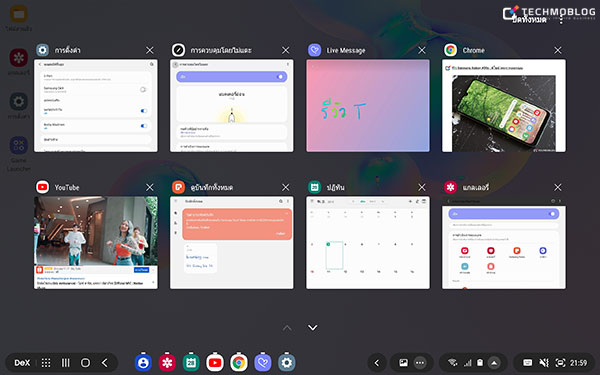Collapse tray with left chevron on right taskbar

[377, 363]
